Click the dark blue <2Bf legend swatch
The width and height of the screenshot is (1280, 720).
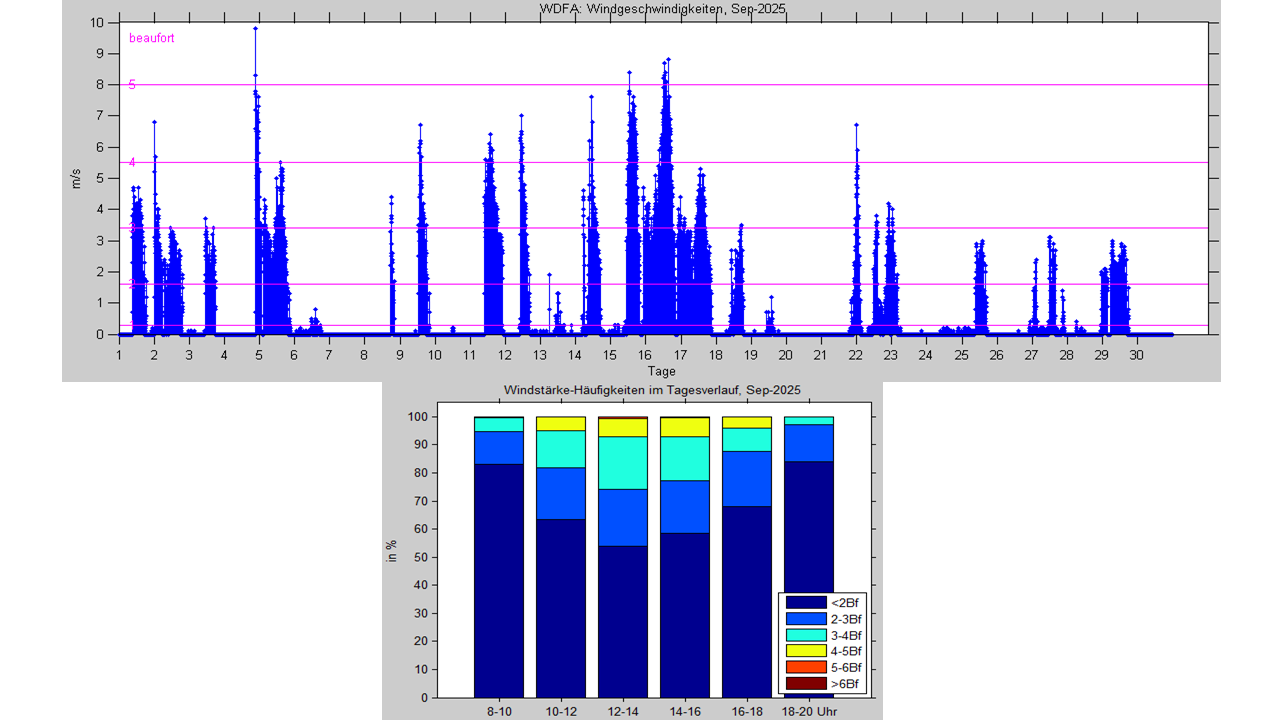coord(805,602)
